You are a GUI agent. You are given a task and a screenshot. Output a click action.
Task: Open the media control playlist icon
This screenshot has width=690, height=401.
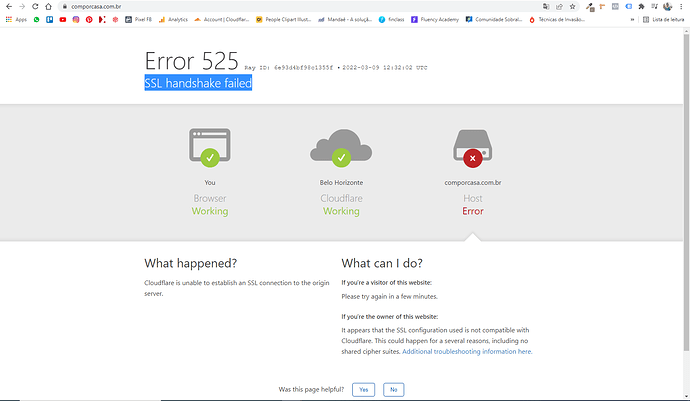pos(654,7)
